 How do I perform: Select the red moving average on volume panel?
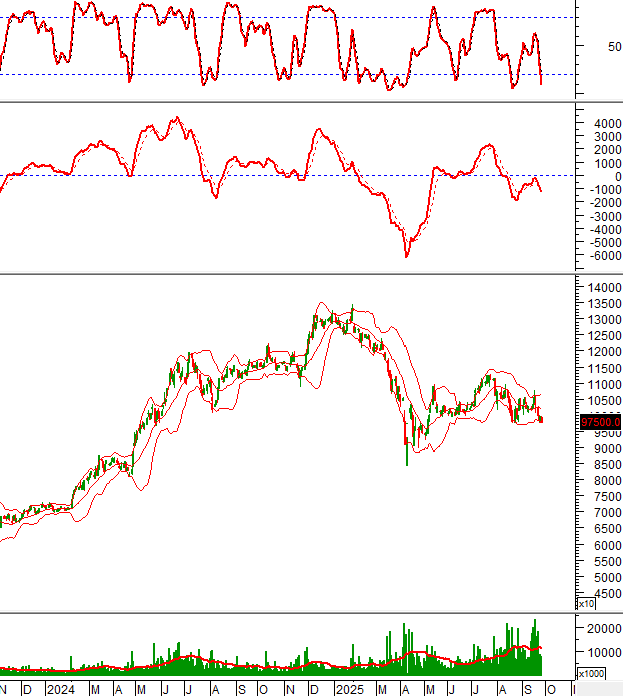tap(300, 665)
